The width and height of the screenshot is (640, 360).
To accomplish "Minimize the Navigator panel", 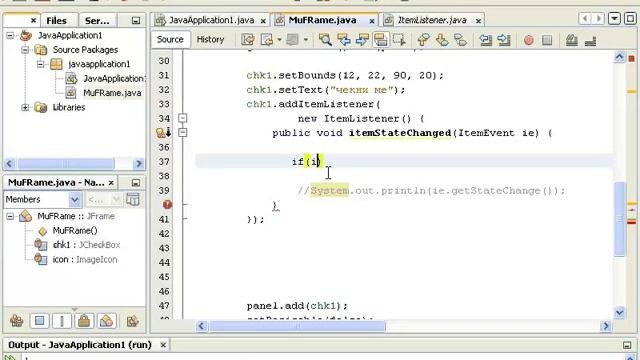I will [136, 183].
